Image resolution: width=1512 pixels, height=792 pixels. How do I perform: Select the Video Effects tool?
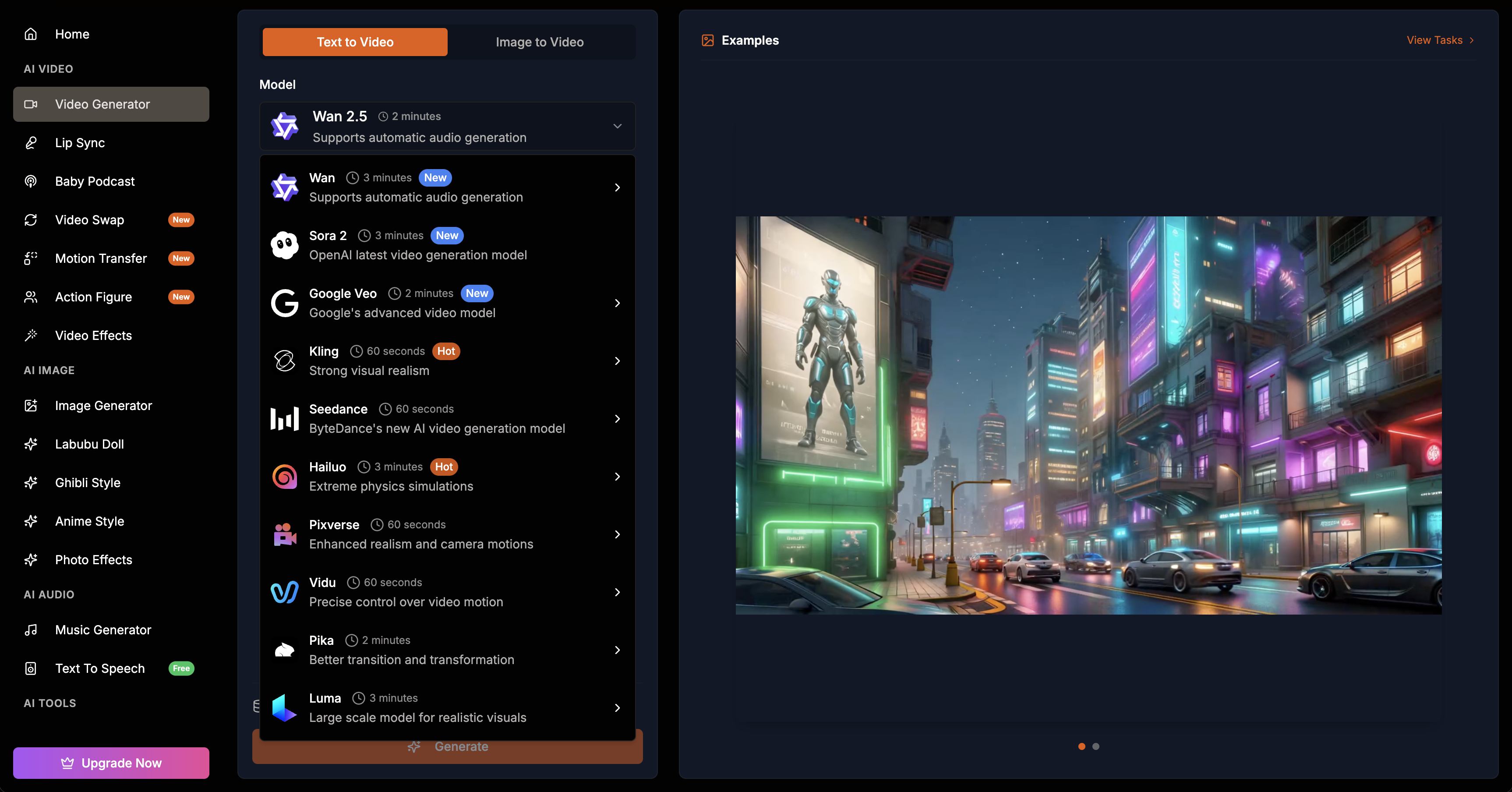[93, 335]
